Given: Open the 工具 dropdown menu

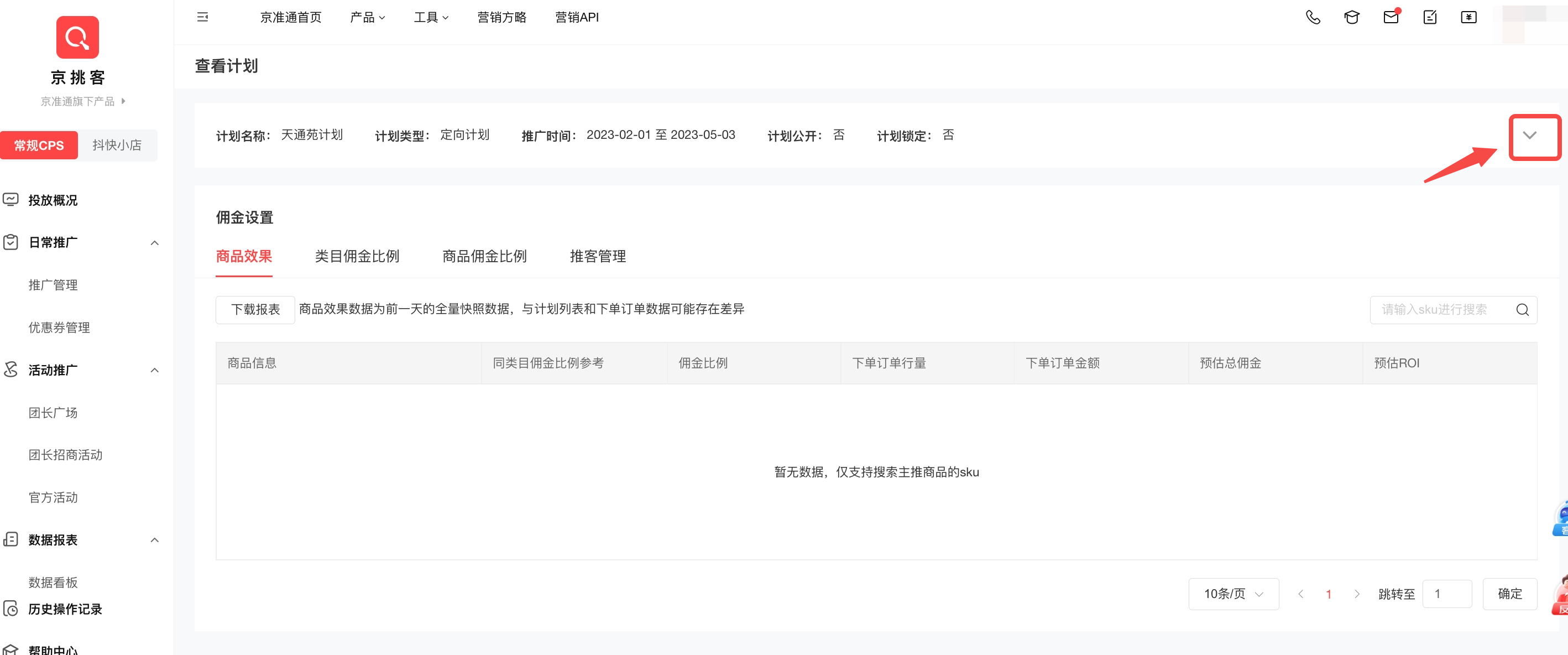Looking at the screenshot, I should [x=431, y=18].
